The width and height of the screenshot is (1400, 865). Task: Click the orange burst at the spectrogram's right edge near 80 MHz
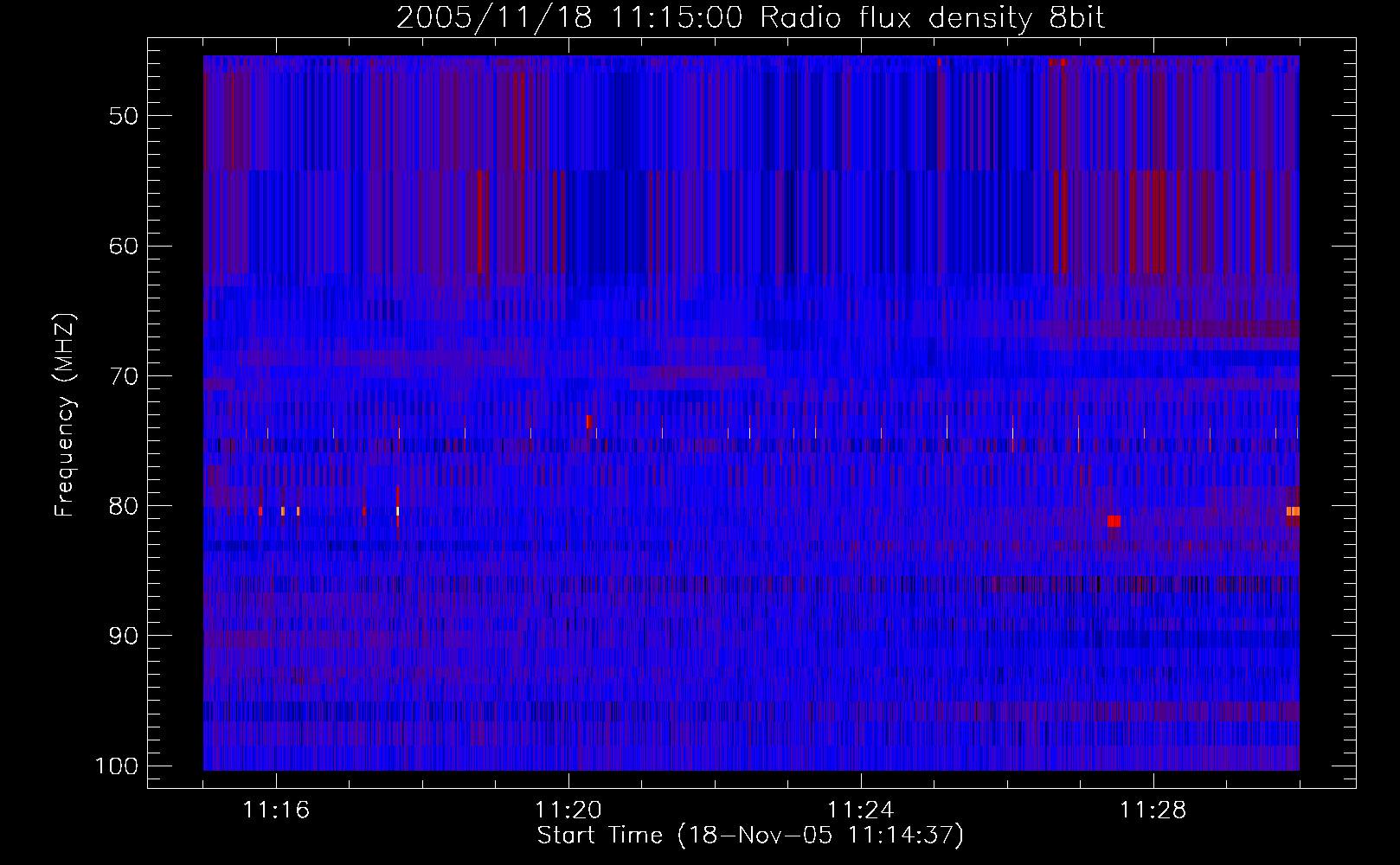tap(1293, 511)
